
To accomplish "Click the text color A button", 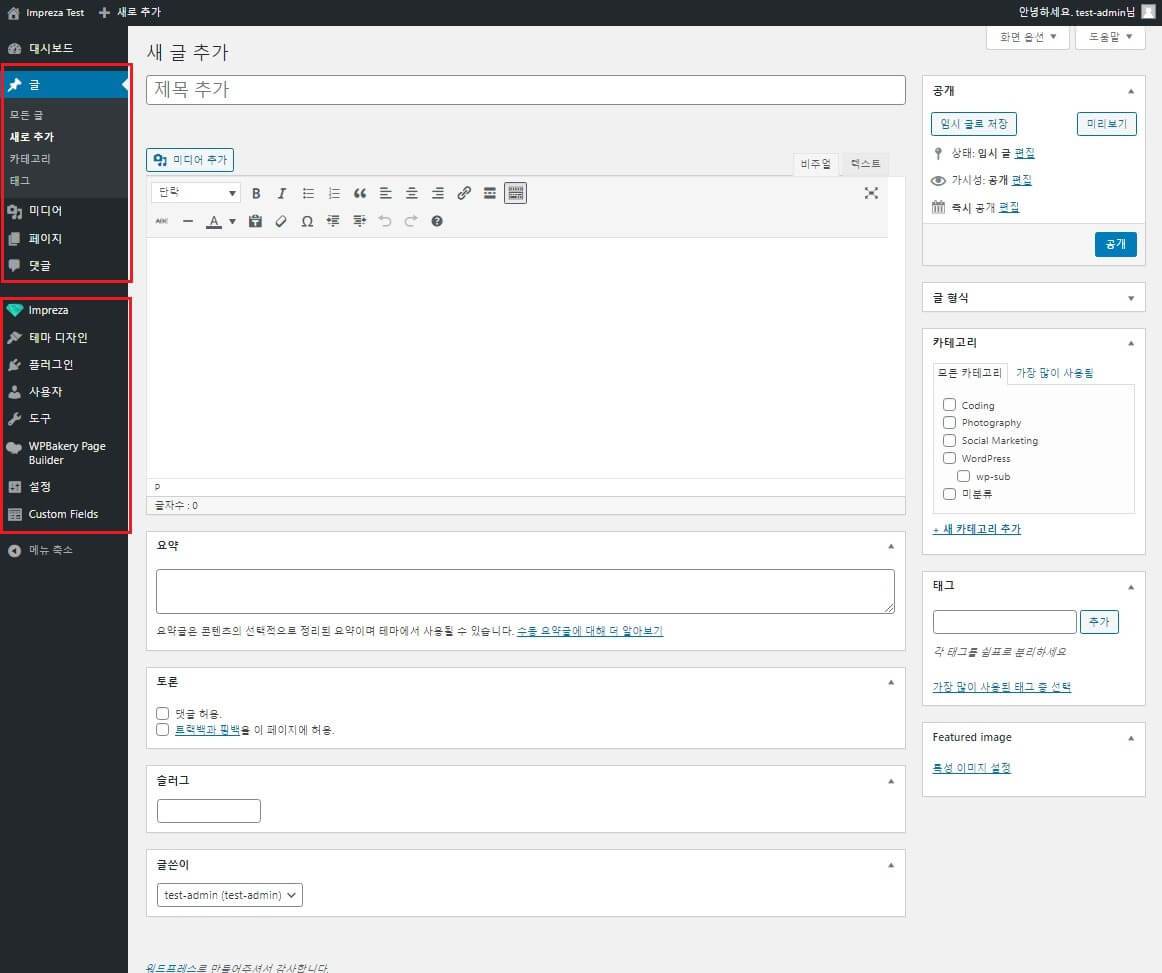I will (x=214, y=221).
